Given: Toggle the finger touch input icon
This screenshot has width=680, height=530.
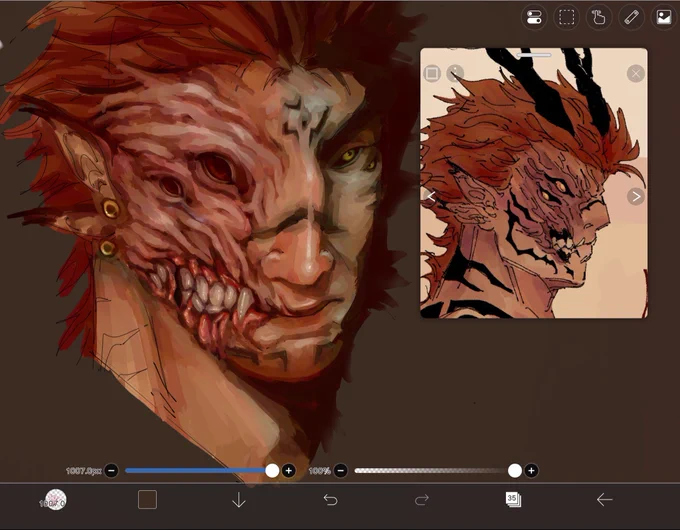Looking at the screenshot, I should pyautogui.click(x=598, y=17).
